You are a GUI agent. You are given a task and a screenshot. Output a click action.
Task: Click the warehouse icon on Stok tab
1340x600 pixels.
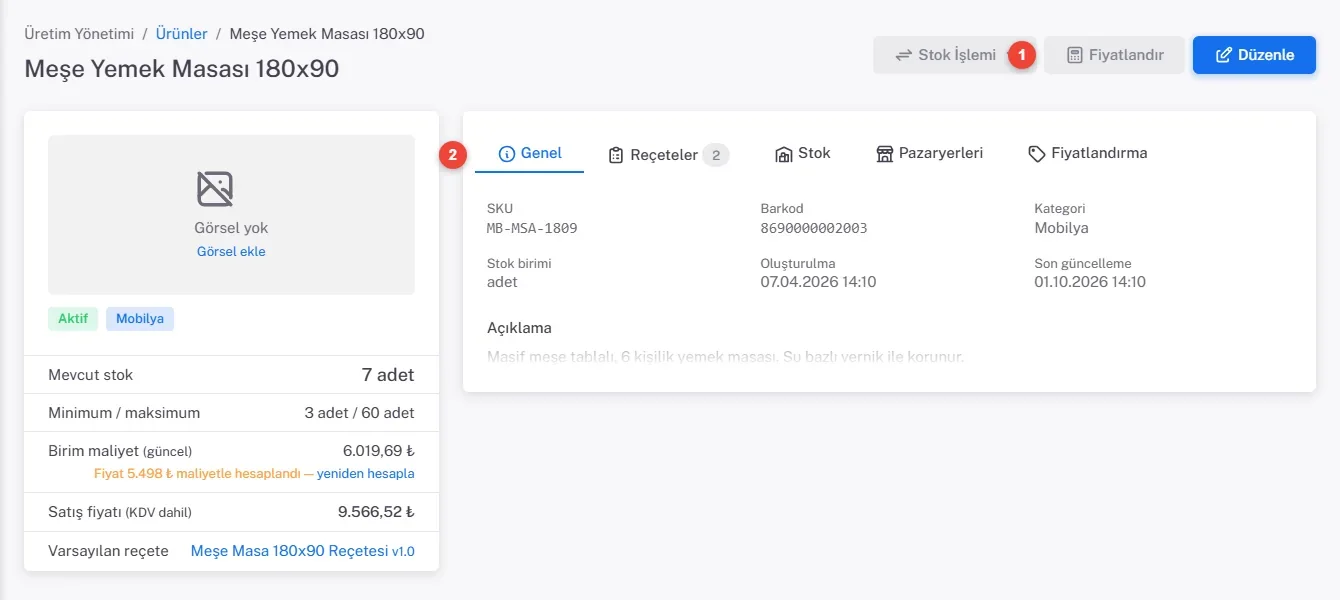(x=784, y=154)
